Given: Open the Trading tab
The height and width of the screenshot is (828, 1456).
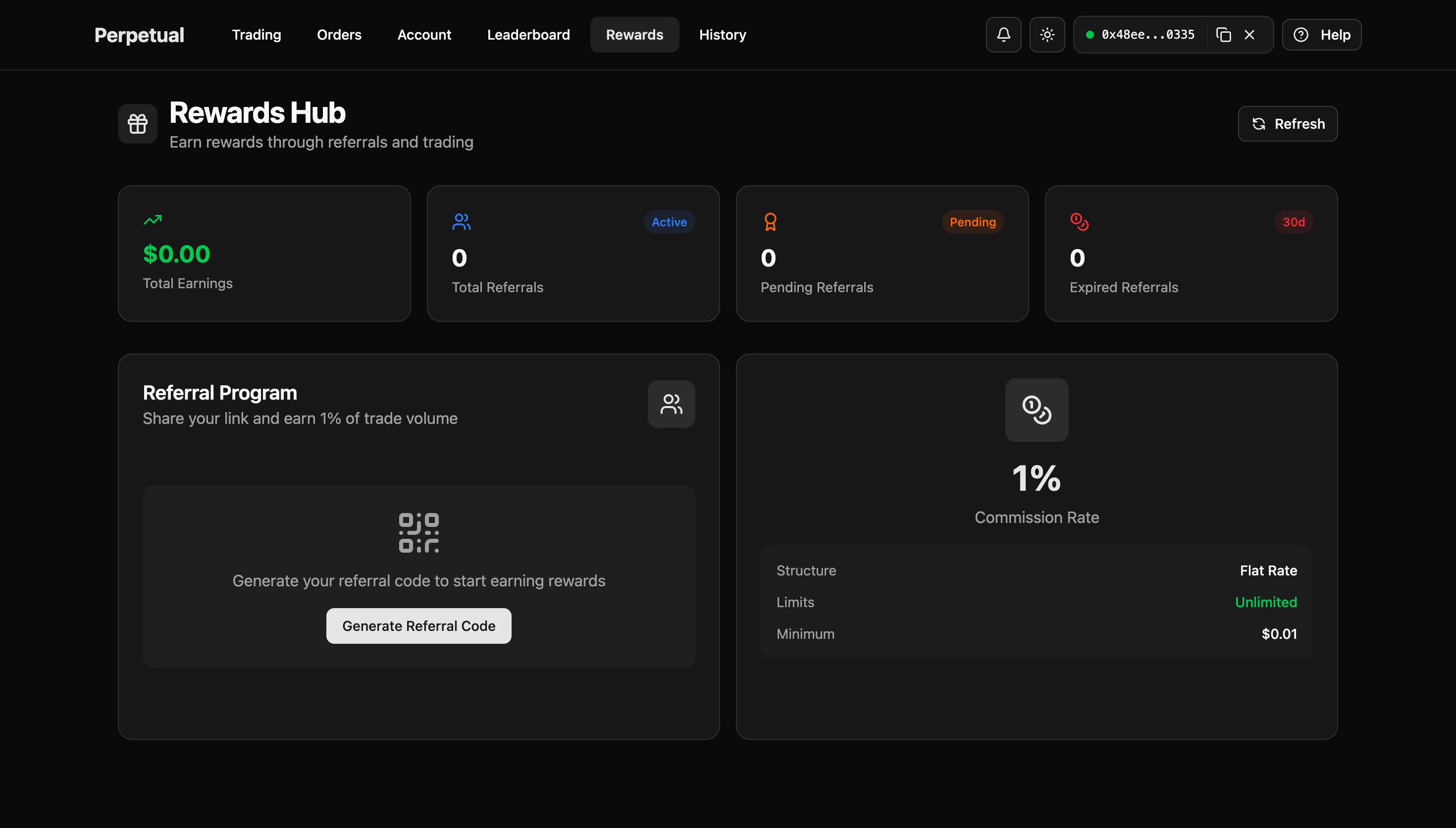Looking at the screenshot, I should click(257, 35).
